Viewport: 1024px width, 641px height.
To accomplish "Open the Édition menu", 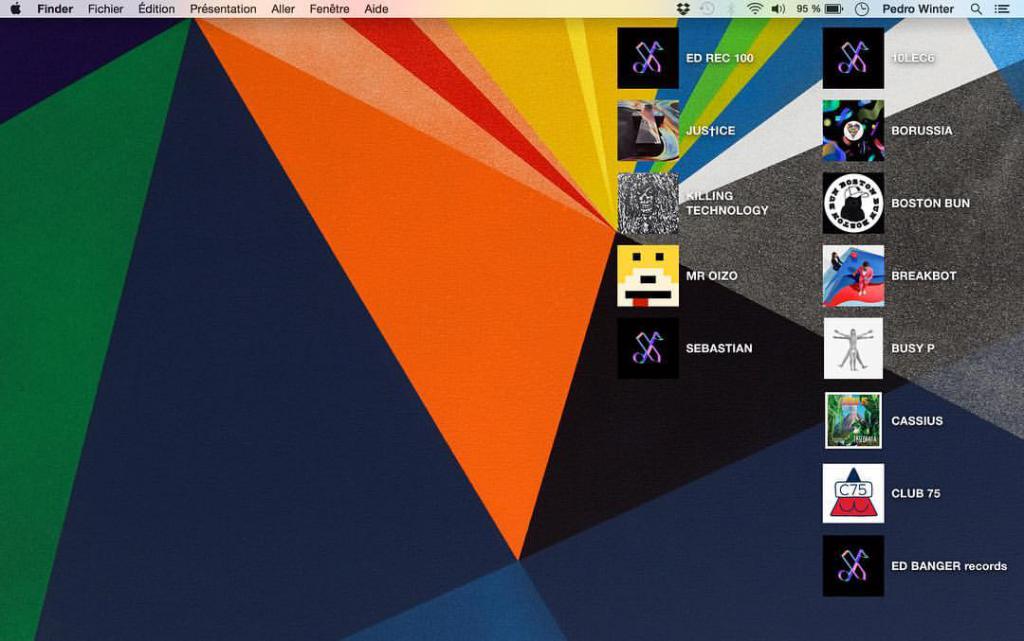I will point(157,9).
